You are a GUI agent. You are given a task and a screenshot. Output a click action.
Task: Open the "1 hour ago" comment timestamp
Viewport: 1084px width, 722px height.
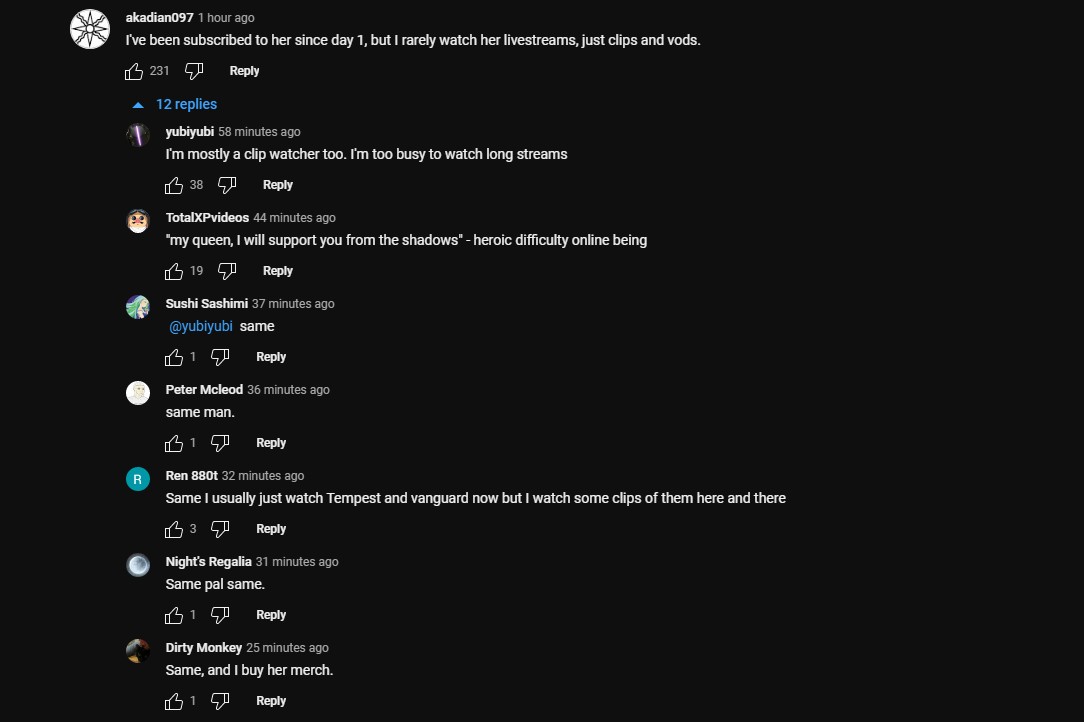(x=226, y=18)
